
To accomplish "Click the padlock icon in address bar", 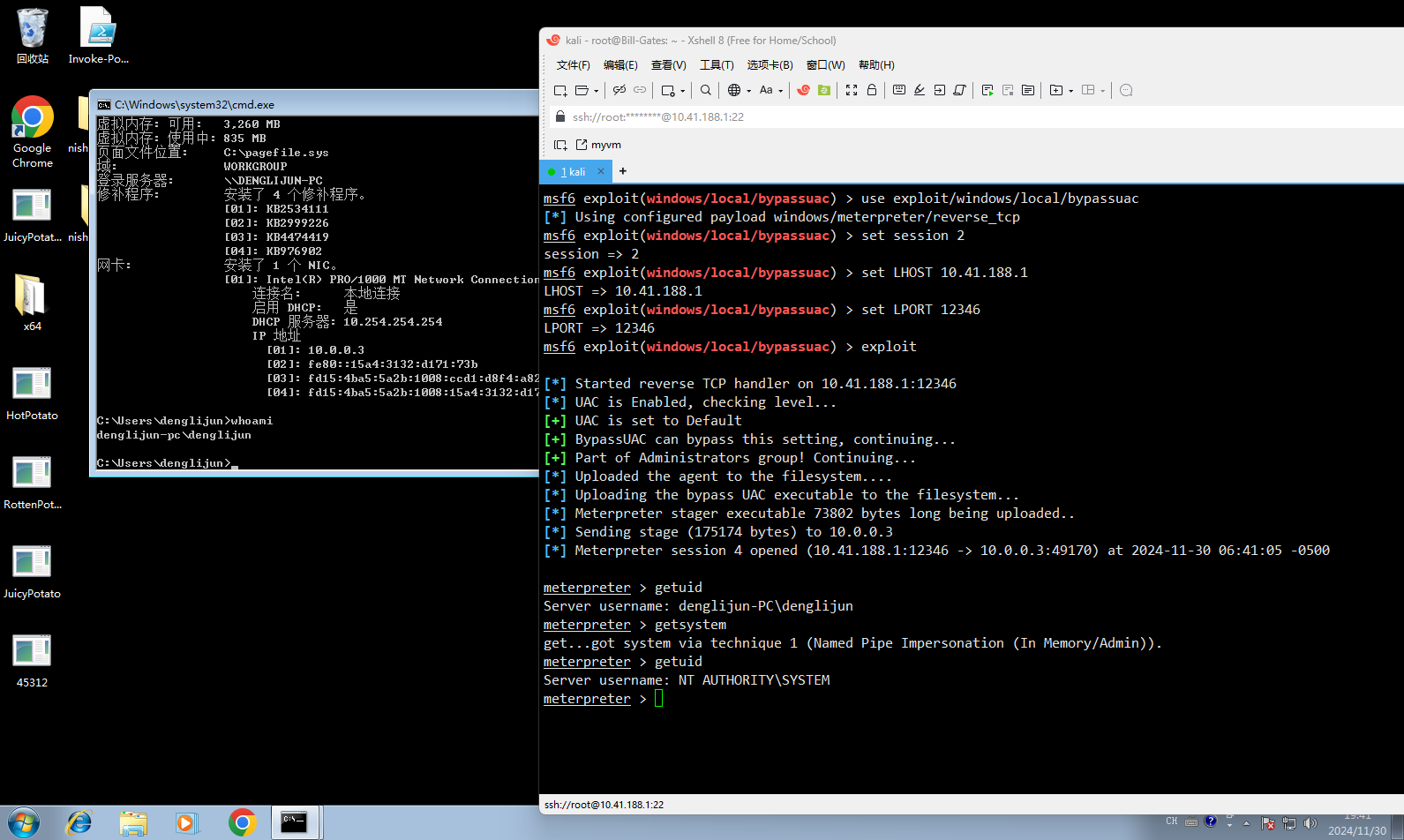I will (x=559, y=116).
